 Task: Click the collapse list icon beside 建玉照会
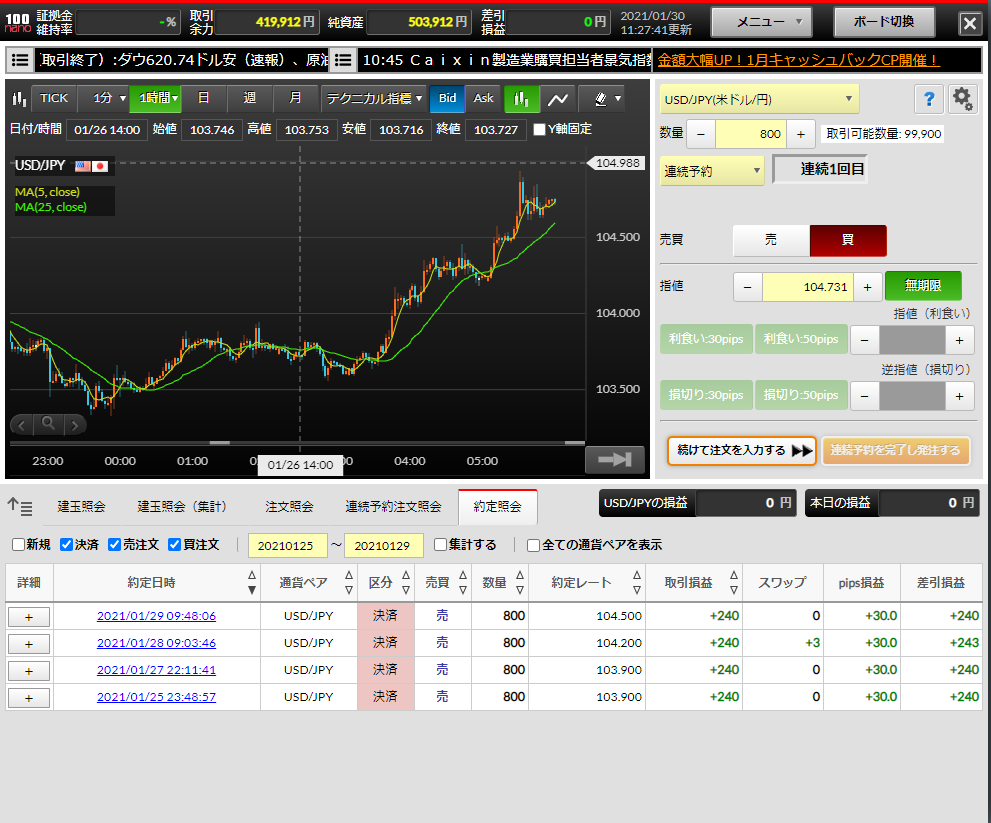tap(20, 506)
